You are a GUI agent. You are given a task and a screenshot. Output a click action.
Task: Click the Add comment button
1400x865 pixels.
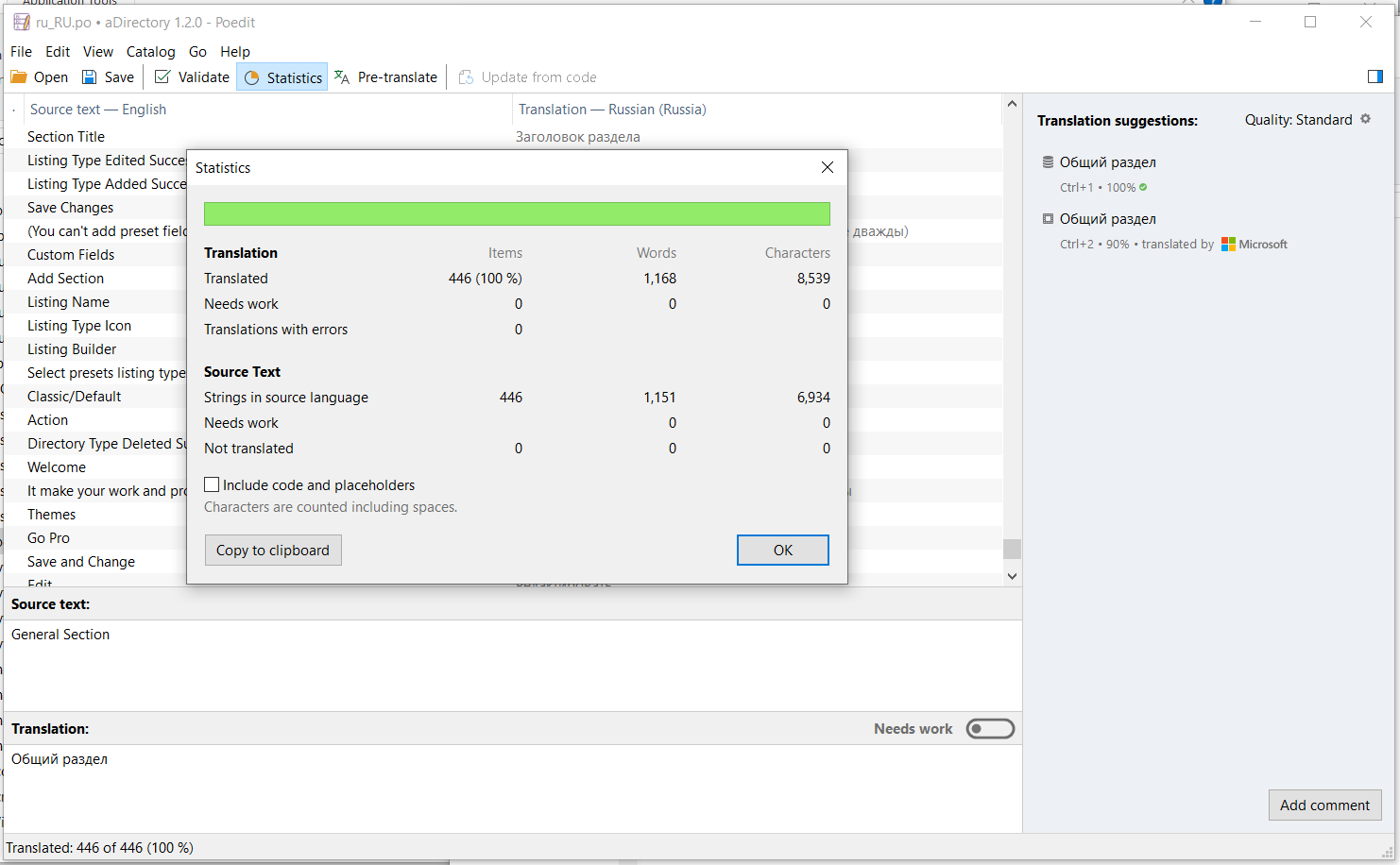tap(1325, 806)
